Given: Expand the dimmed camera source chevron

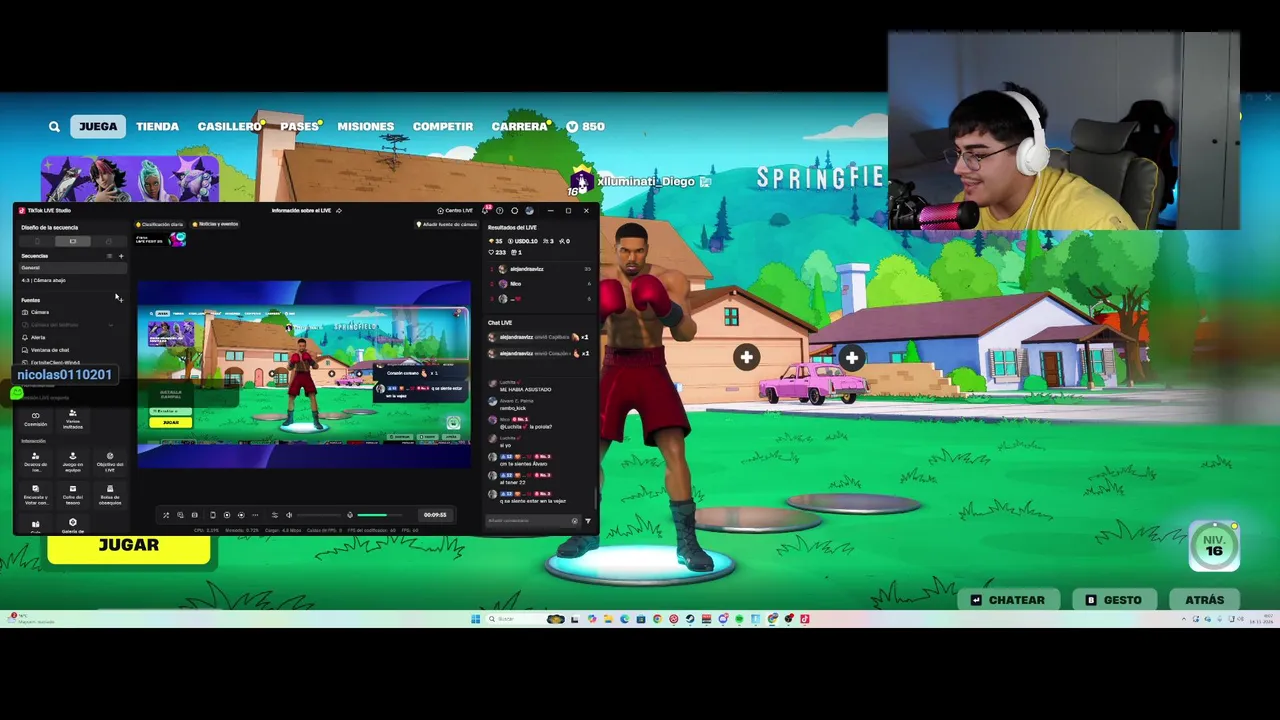Looking at the screenshot, I should coord(111,325).
